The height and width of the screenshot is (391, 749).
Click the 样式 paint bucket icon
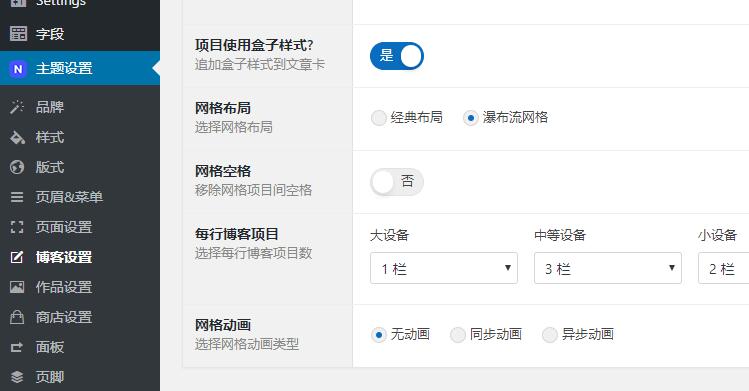17,137
